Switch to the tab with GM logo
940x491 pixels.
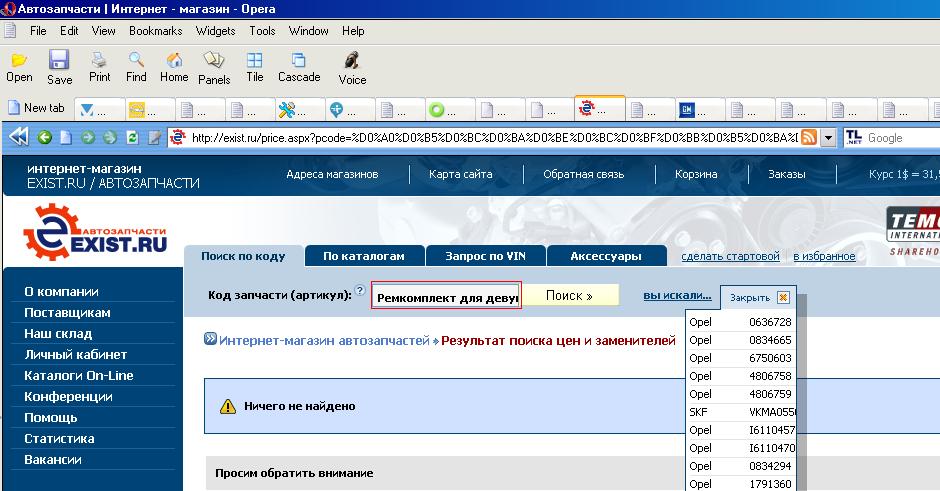point(699,110)
